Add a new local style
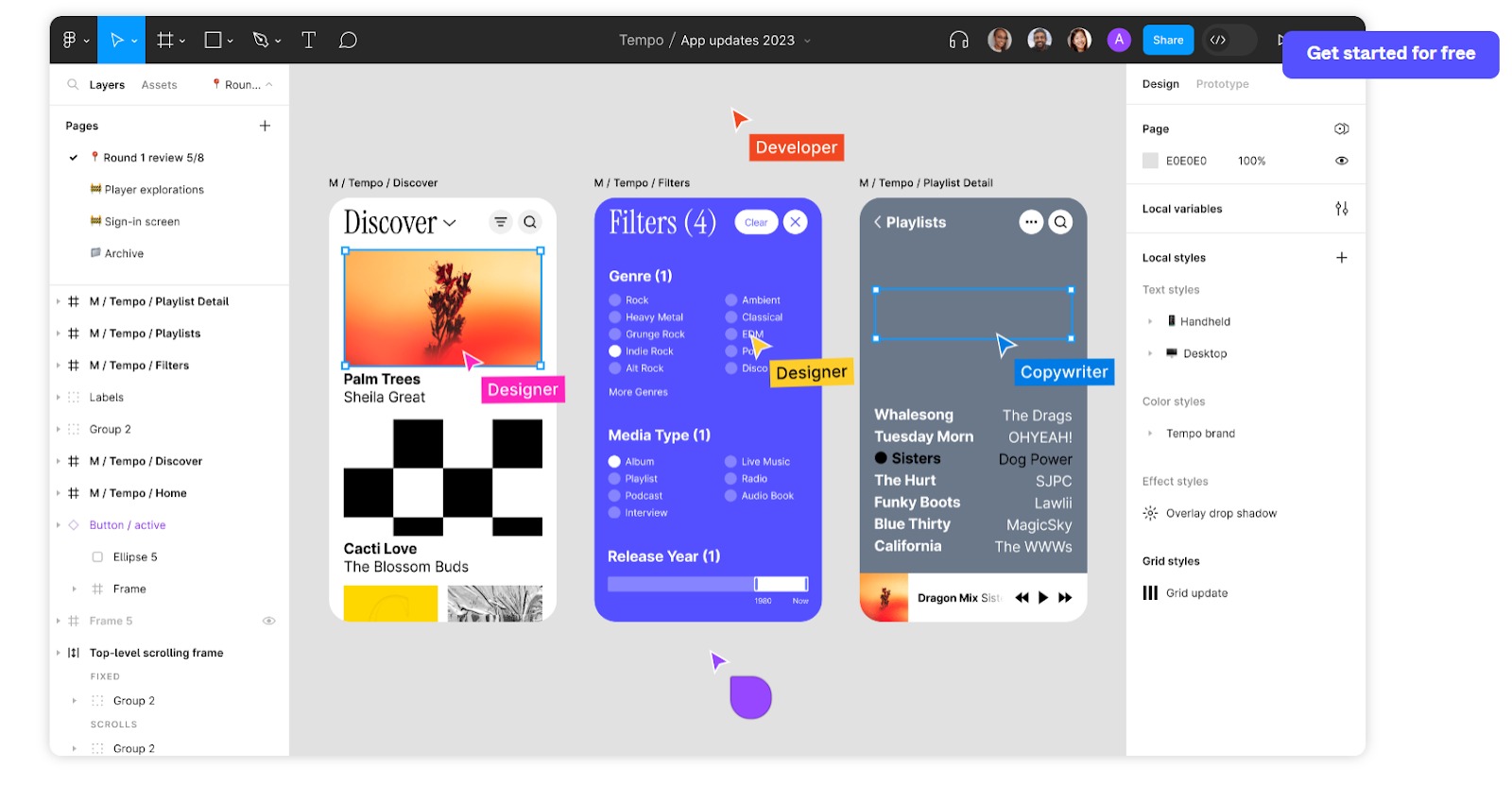This screenshot has width=1512, height=786. [1341, 258]
